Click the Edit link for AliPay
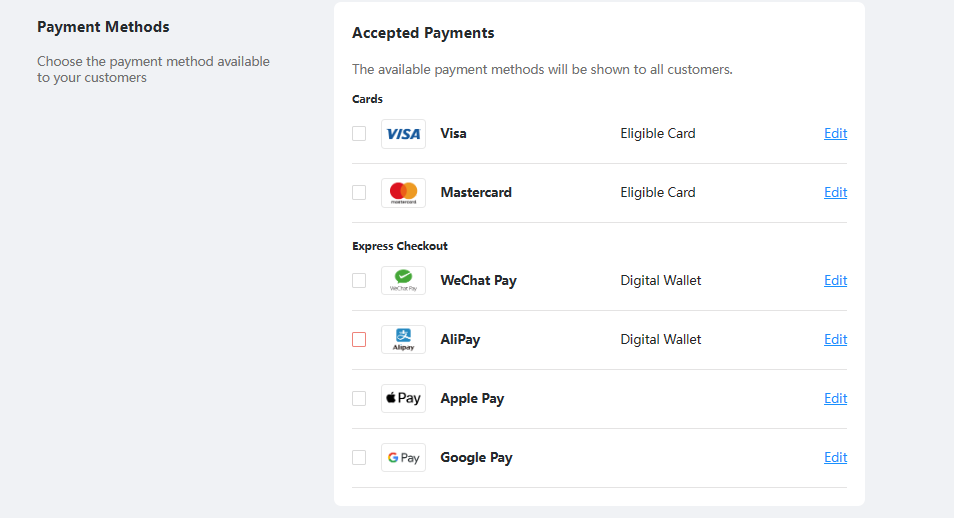The width and height of the screenshot is (954, 518). 835,339
